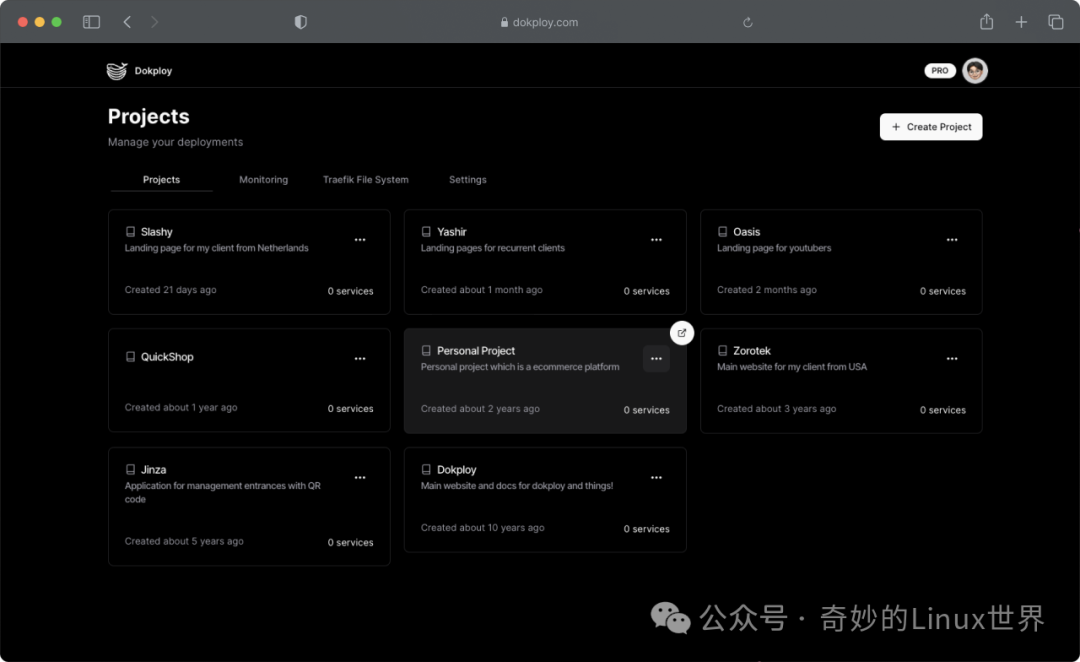Click 'Manage your deployments' subtitle
This screenshot has height=662, width=1080.
click(175, 142)
